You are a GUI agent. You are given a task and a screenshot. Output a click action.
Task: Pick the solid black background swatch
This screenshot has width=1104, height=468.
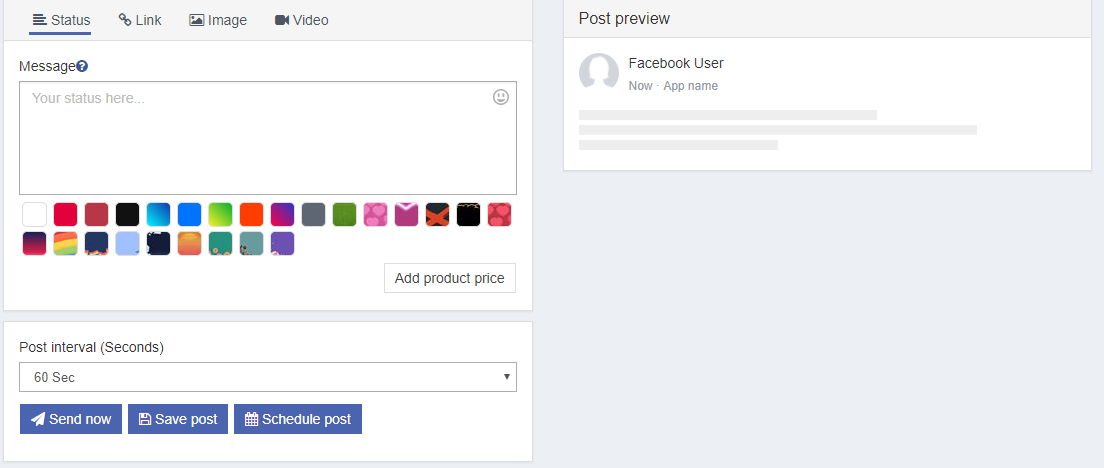(127, 214)
